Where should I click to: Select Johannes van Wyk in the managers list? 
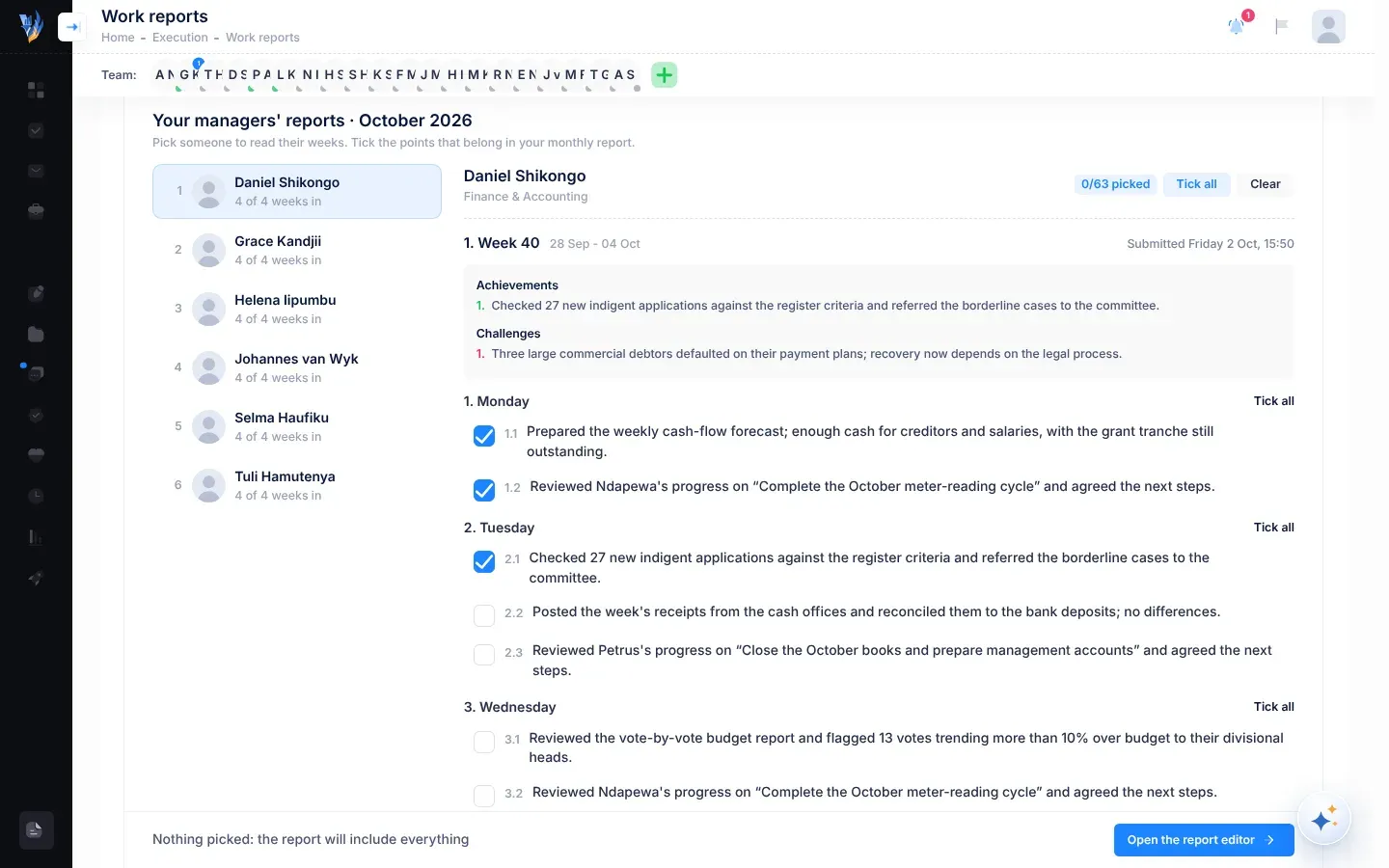coord(297,367)
